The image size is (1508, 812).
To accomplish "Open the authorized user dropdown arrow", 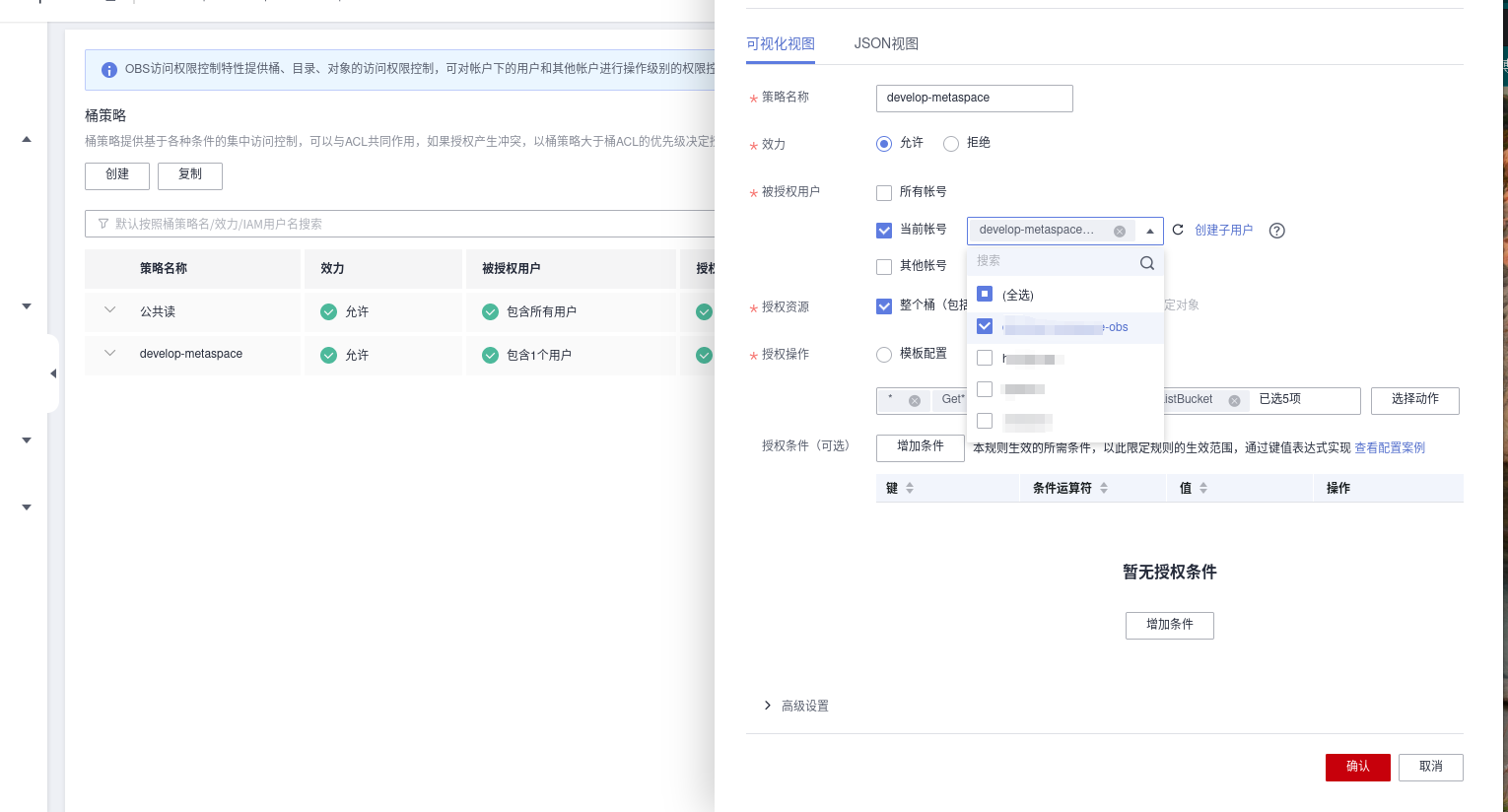I will point(1150,231).
